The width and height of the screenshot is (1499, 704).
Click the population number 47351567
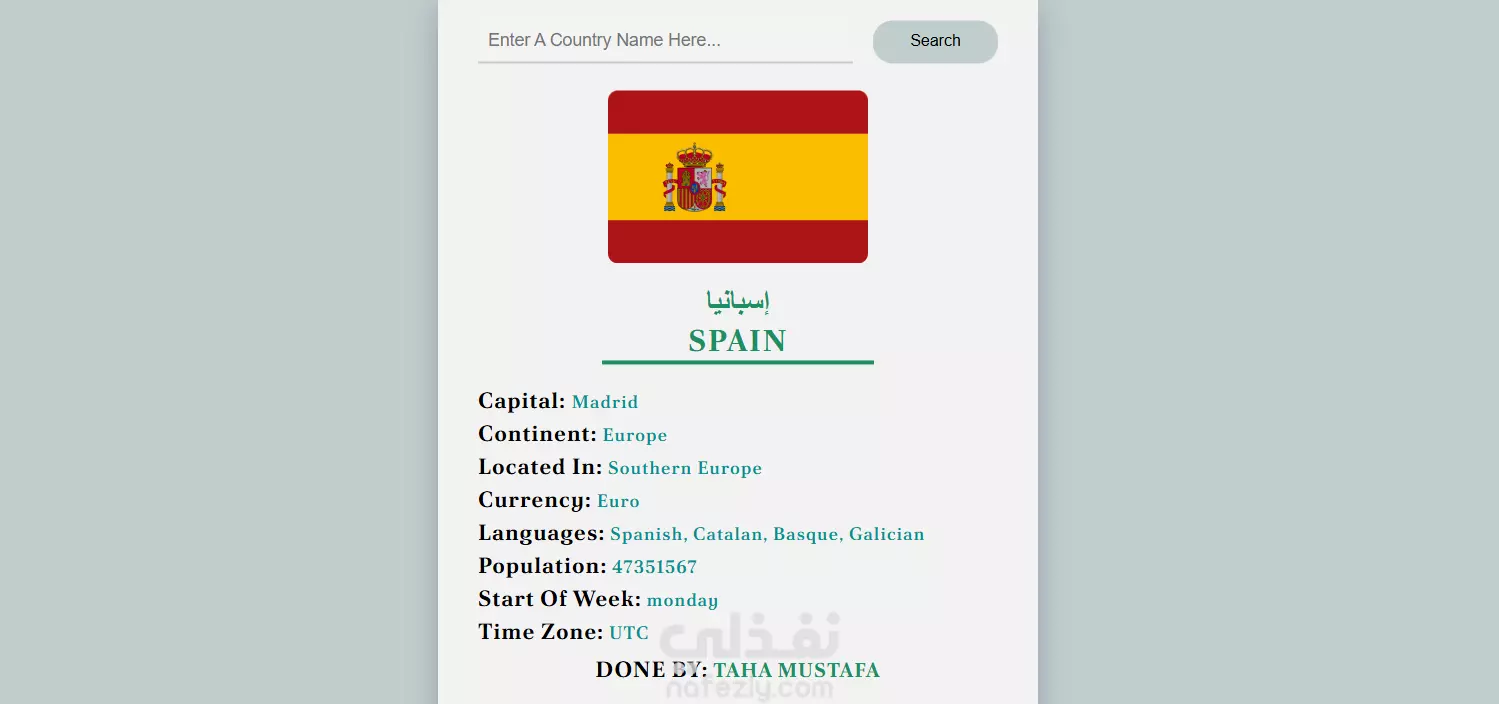654,567
